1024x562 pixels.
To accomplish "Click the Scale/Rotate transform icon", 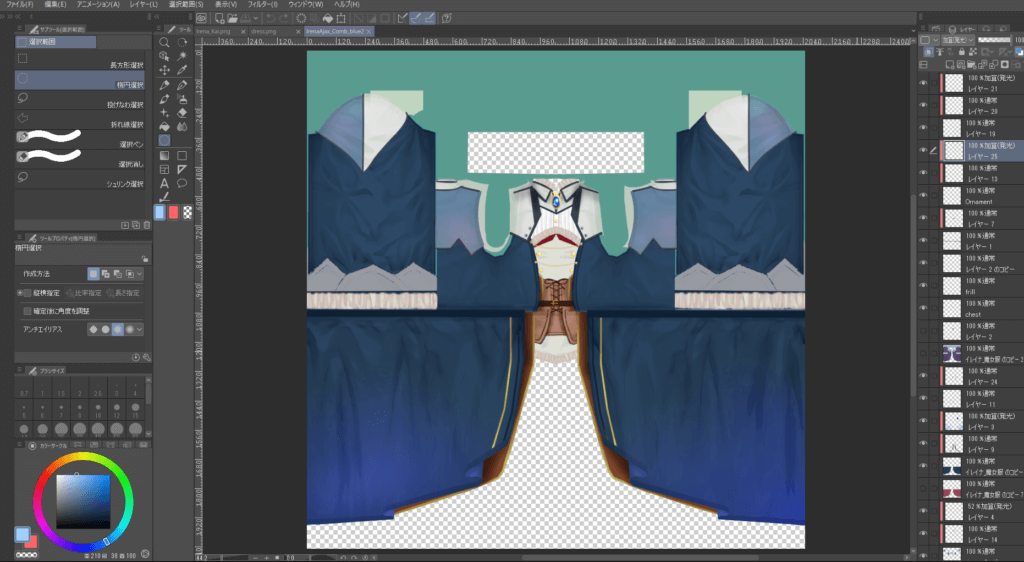I will coord(341,18).
